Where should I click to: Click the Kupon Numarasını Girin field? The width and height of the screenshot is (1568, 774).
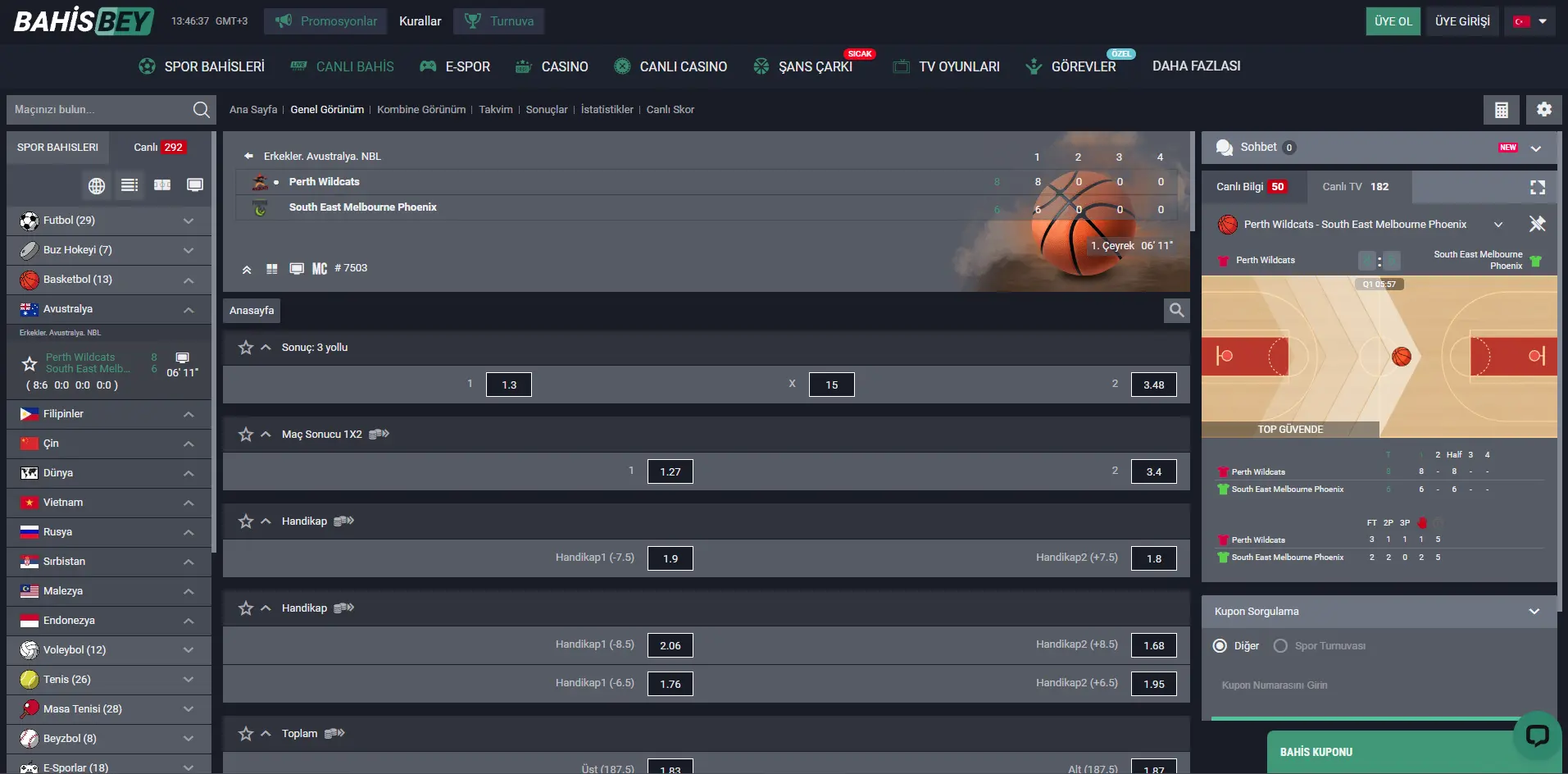point(1377,685)
